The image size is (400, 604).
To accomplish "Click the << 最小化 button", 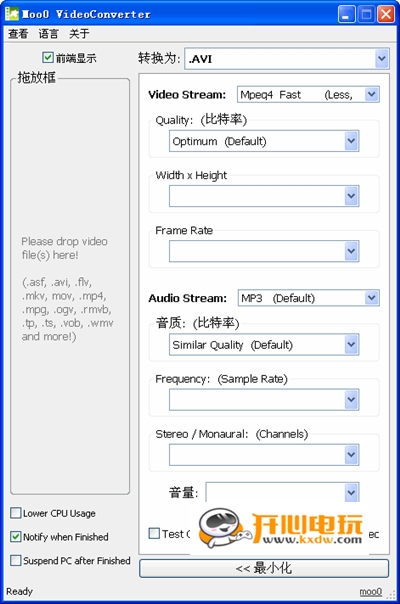I will [264, 568].
